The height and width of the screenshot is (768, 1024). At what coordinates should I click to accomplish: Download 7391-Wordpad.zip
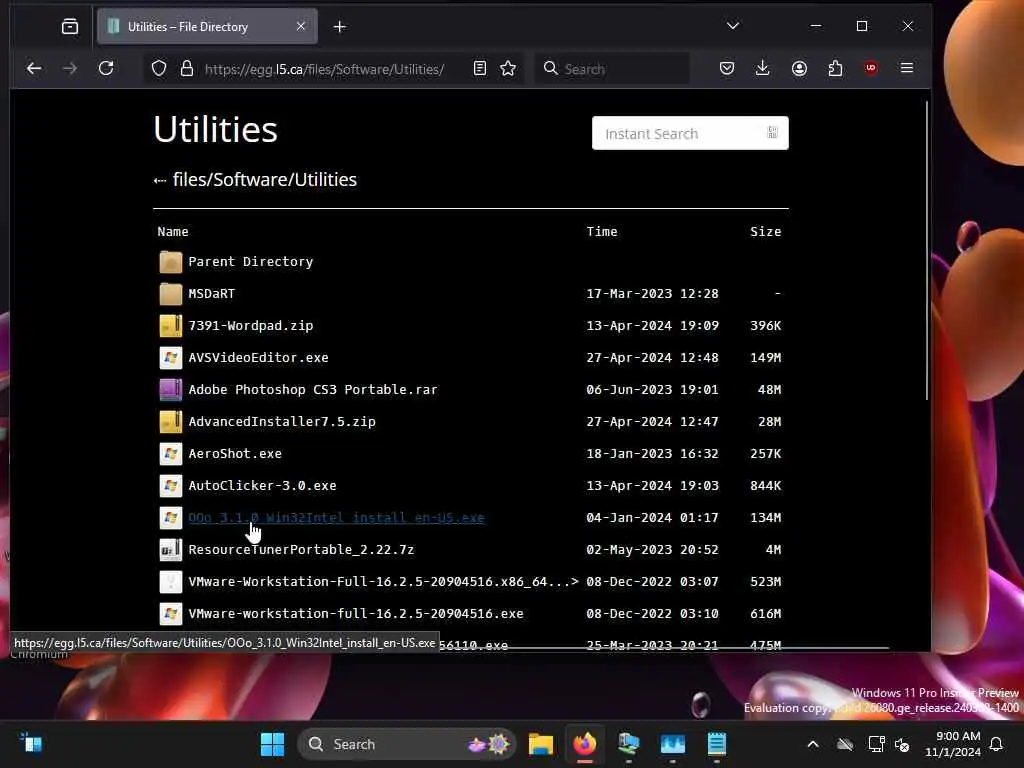(x=251, y=326)
